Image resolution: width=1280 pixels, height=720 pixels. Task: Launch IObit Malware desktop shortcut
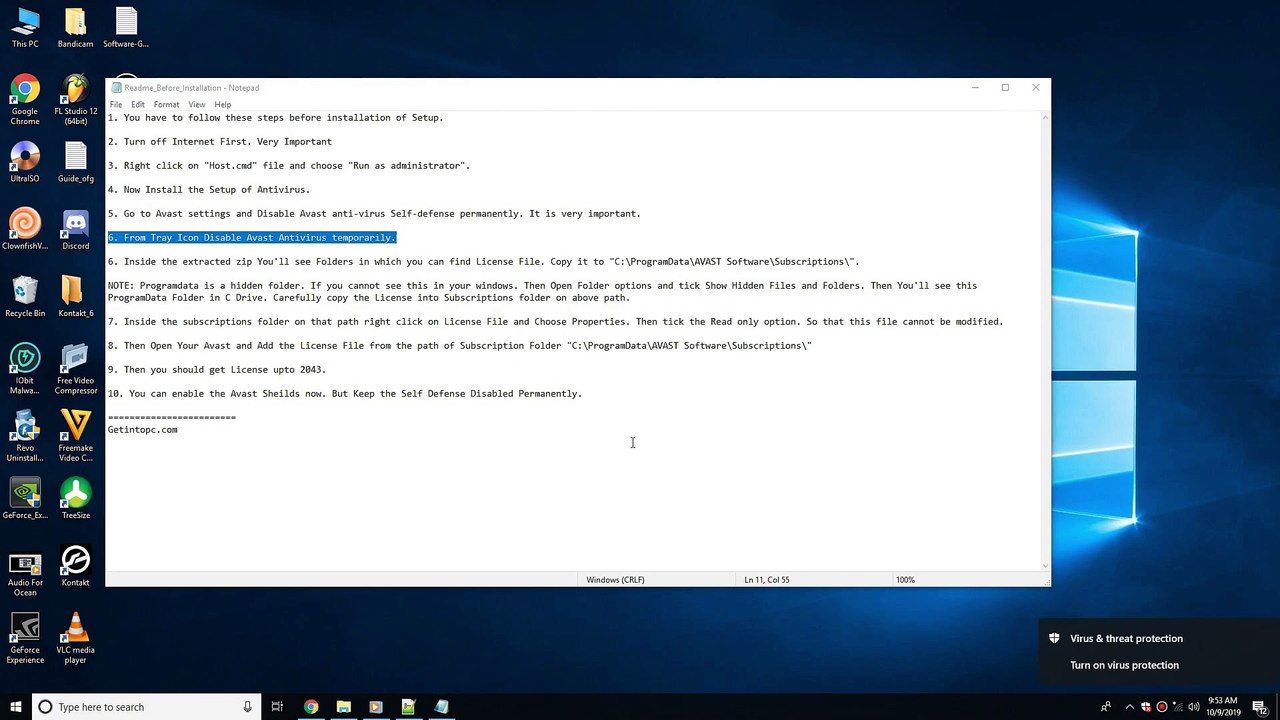(25, 369)
